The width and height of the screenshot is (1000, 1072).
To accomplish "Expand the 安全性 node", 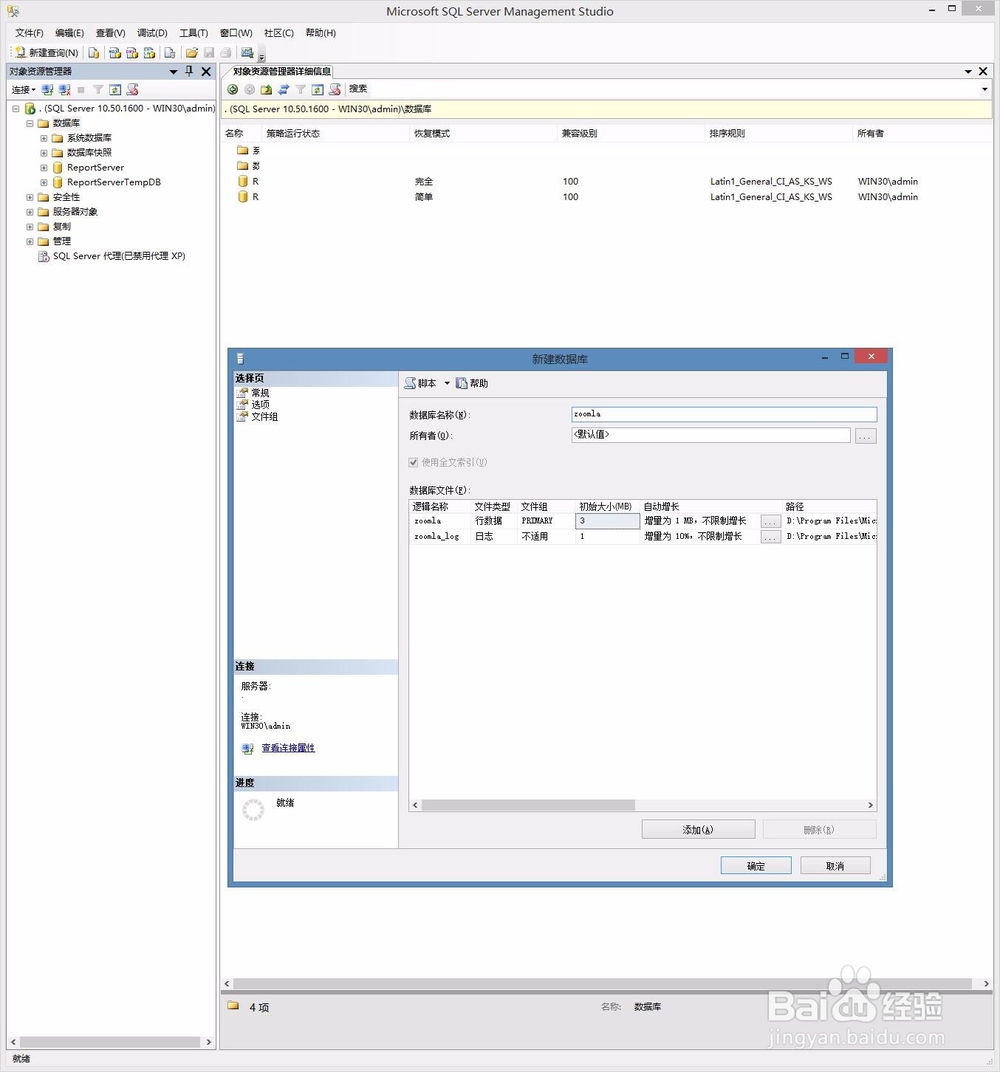I will [29, 197].
